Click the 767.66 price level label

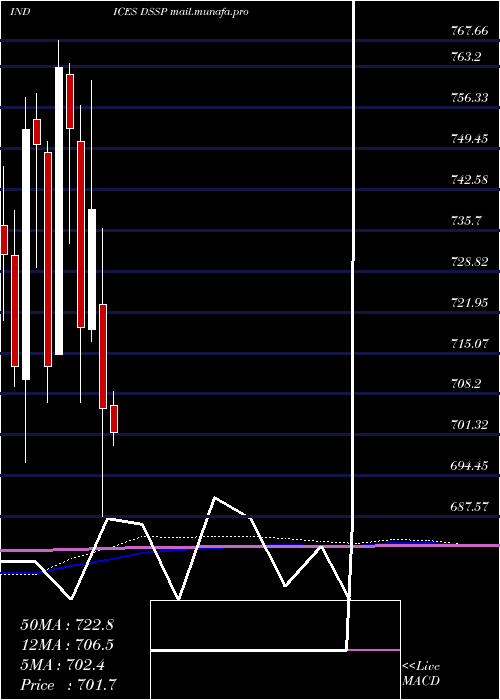pos(468,30)
